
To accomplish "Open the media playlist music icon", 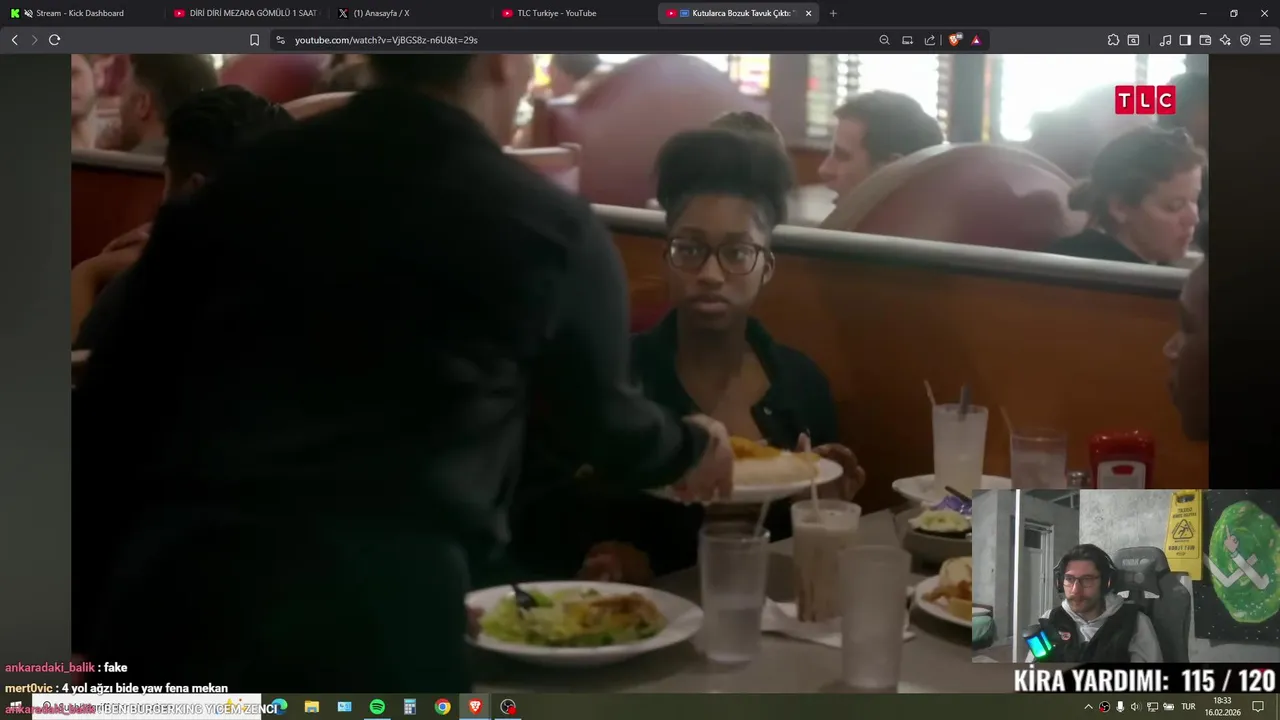I will point(1165,40).
